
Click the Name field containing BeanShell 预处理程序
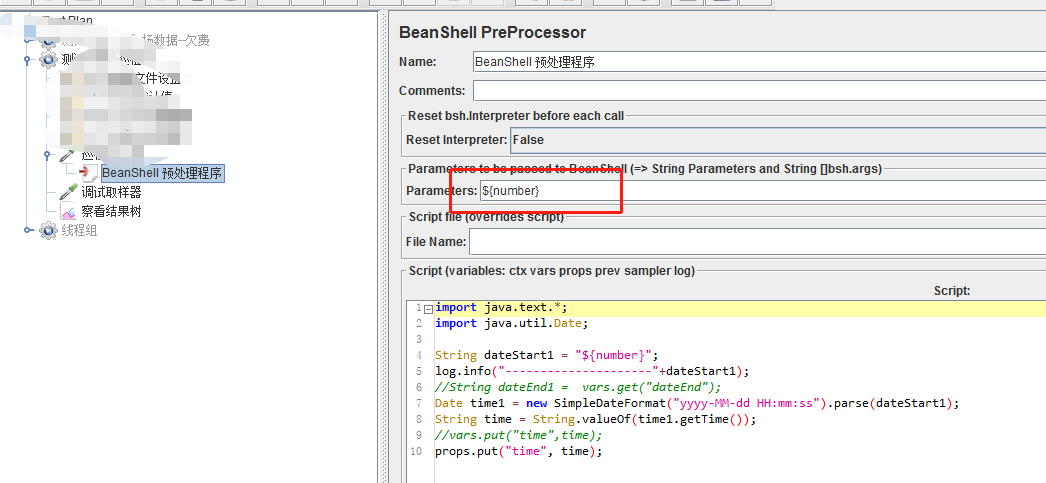758,62
